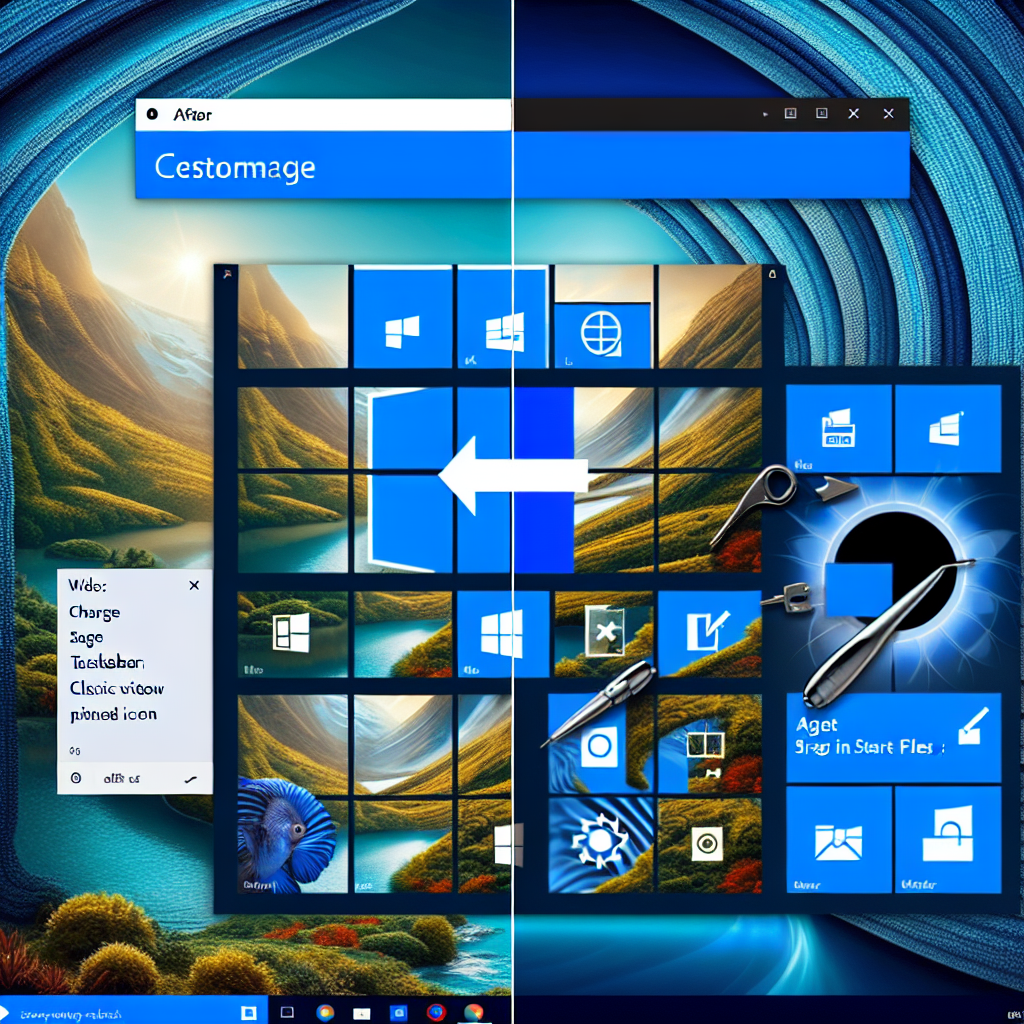
Task: Choose Sage in the Wide menu
Action: tap(86, 638)
